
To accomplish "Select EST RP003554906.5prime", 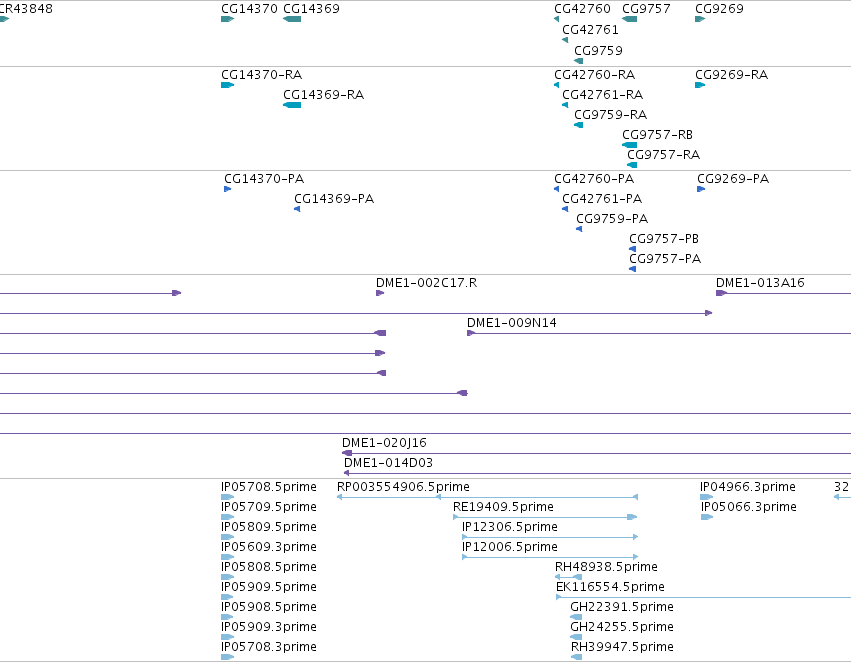I will point(487,497).
